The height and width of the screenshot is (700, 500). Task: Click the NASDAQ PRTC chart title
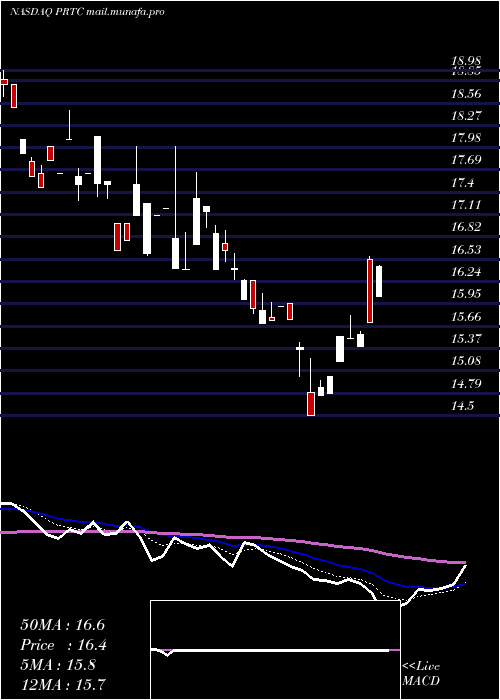click(x=87, y=12)
